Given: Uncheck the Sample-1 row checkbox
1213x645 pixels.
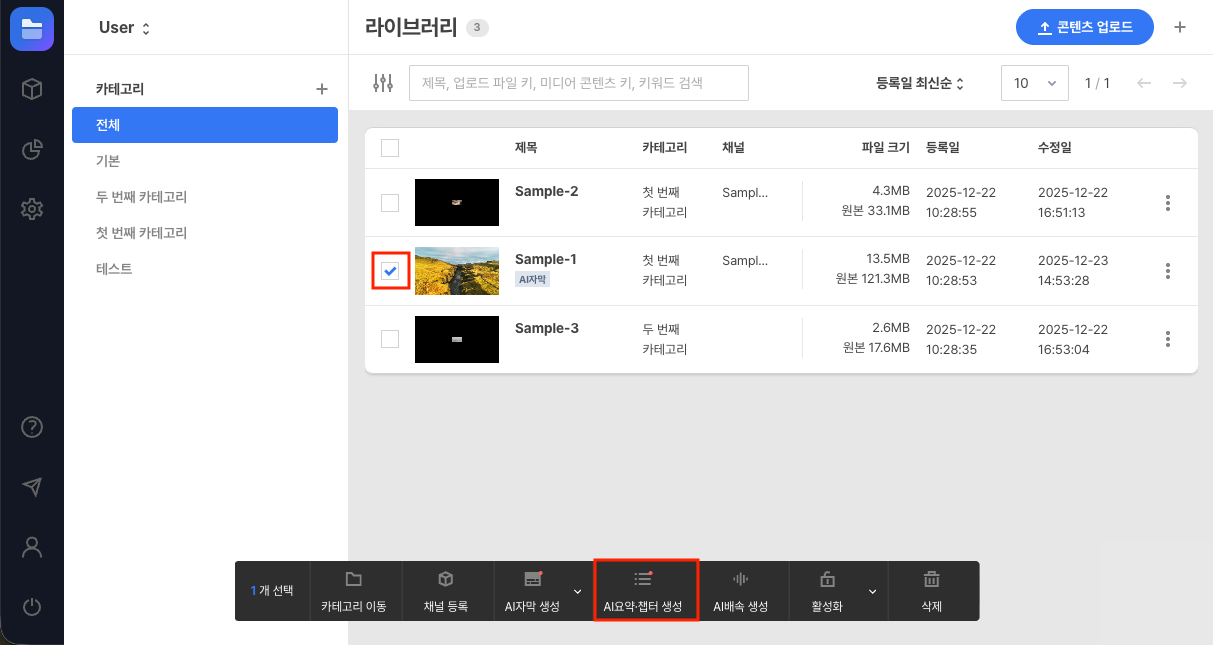Looking at the screenshot, I should [390, 270].
